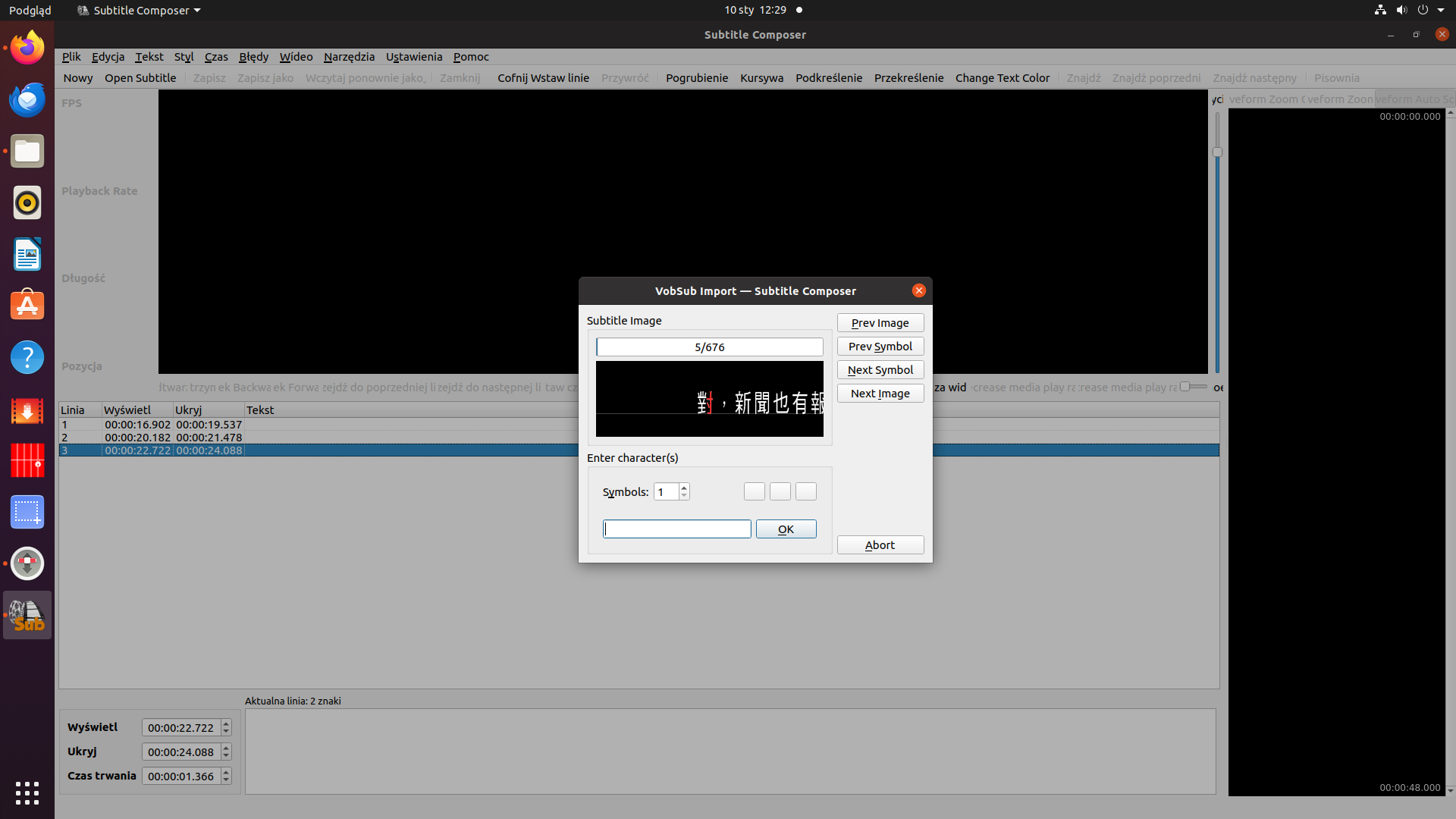Click Nowy in the toolbar

click(78, 78)
